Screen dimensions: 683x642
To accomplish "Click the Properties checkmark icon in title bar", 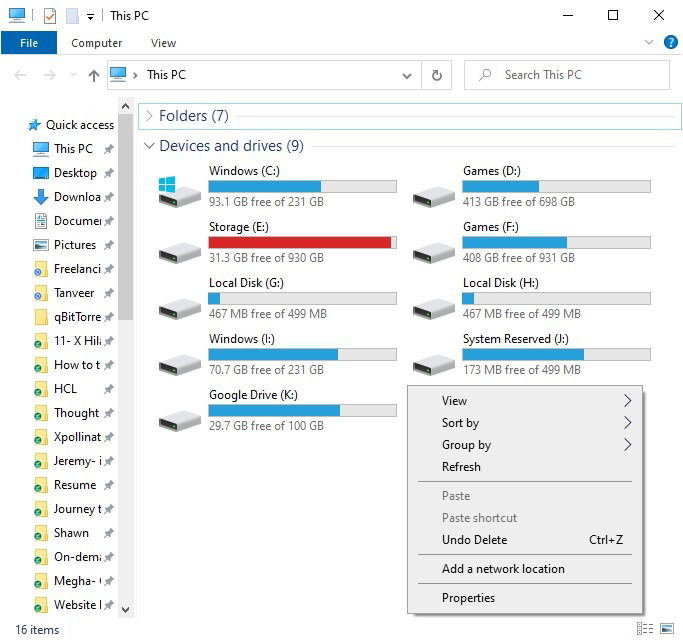I will (50, 16).
